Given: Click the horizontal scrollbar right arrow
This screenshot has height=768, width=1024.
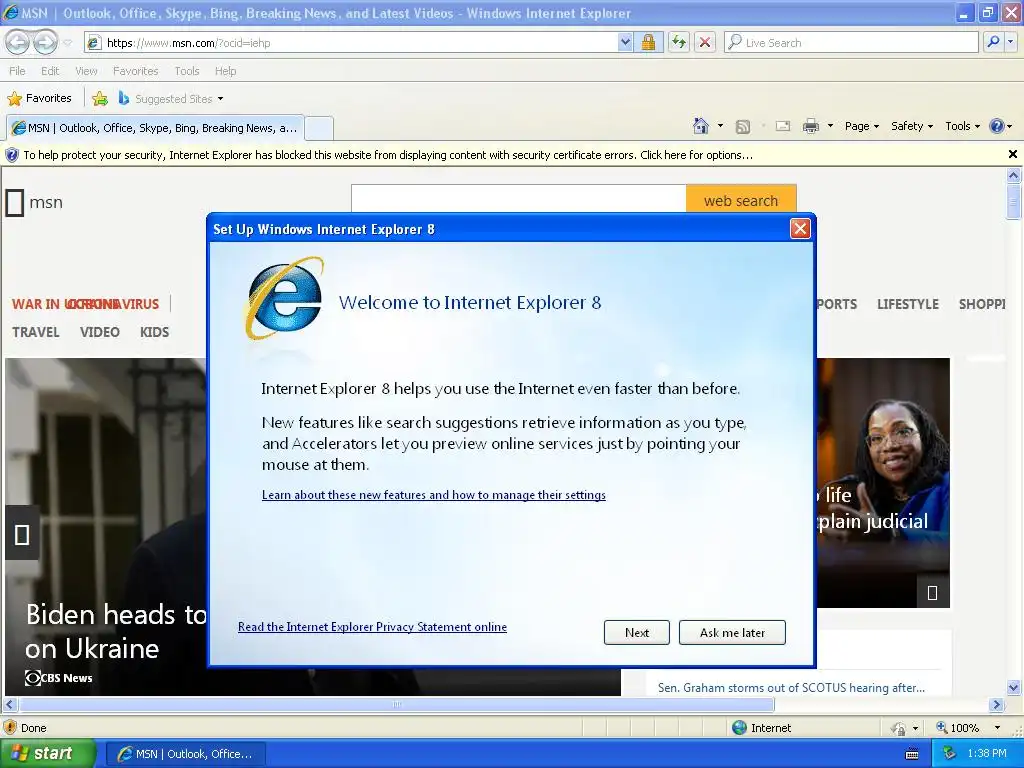Looking at the screenshot, I should (x=996, y=705).
